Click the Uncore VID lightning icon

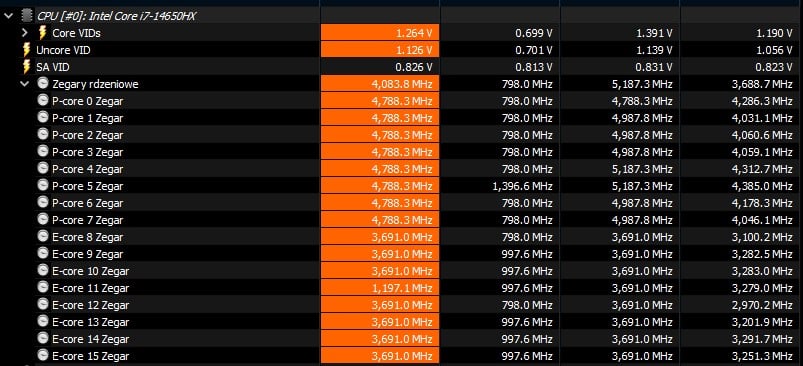[x=27, y=50]
